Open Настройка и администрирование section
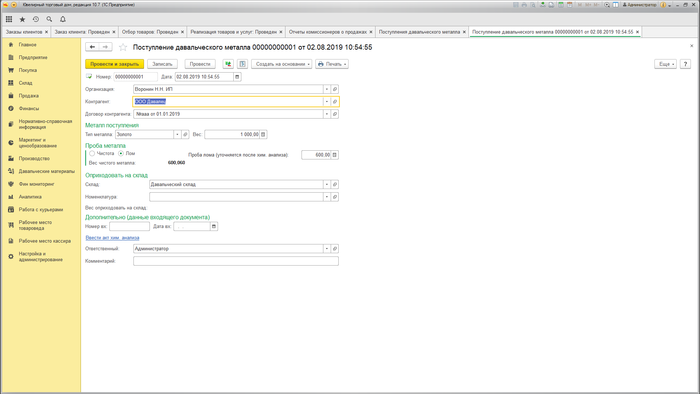The image size is (700, 394). pos(40,257)
